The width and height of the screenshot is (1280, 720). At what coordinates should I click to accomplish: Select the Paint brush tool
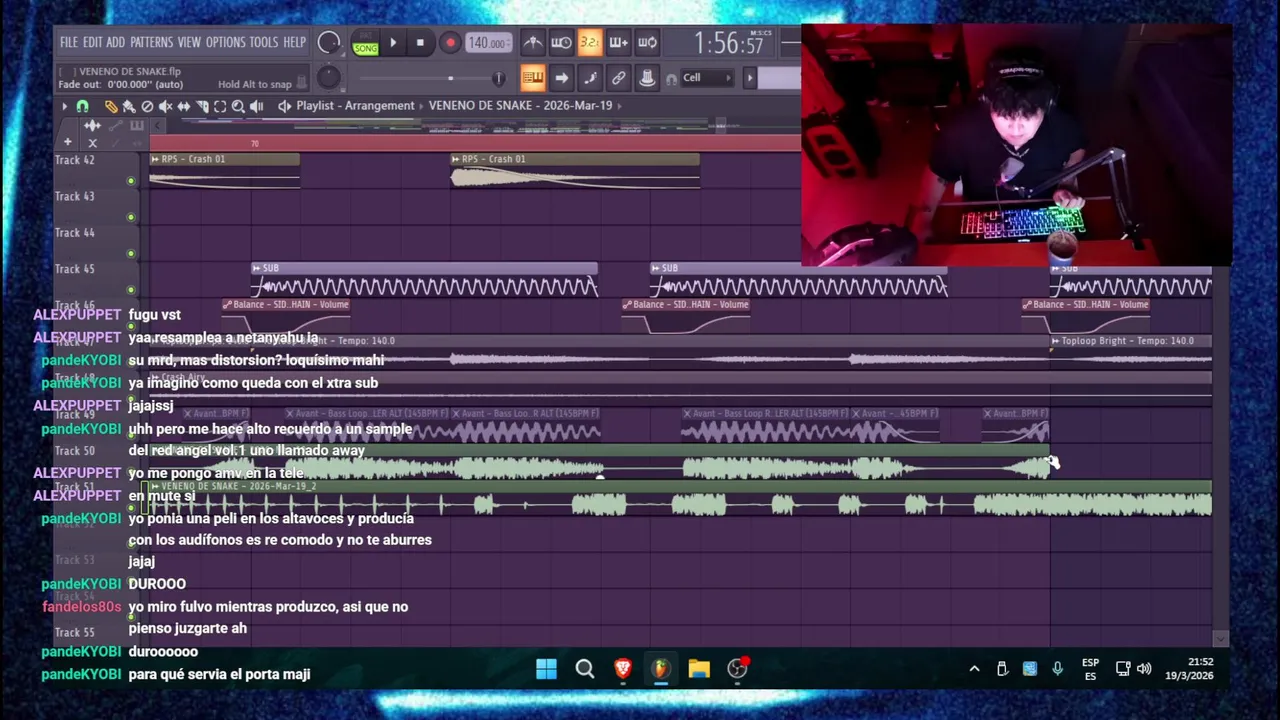click(x=129, y=106)
